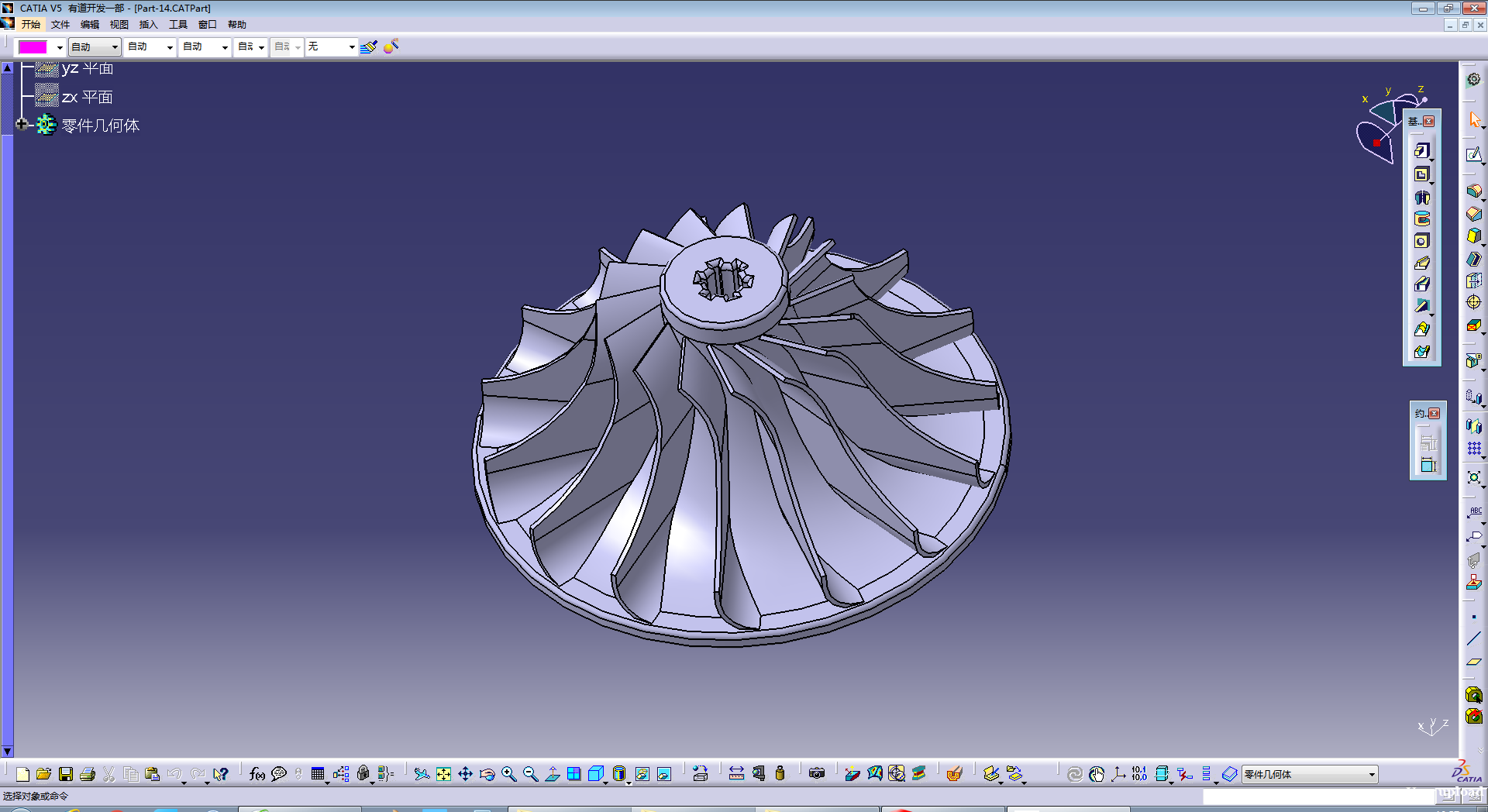1488x812 pixels.
Task: Open the Formula f(x) tool
Action: pyautogui.click(x=257, y=774)
